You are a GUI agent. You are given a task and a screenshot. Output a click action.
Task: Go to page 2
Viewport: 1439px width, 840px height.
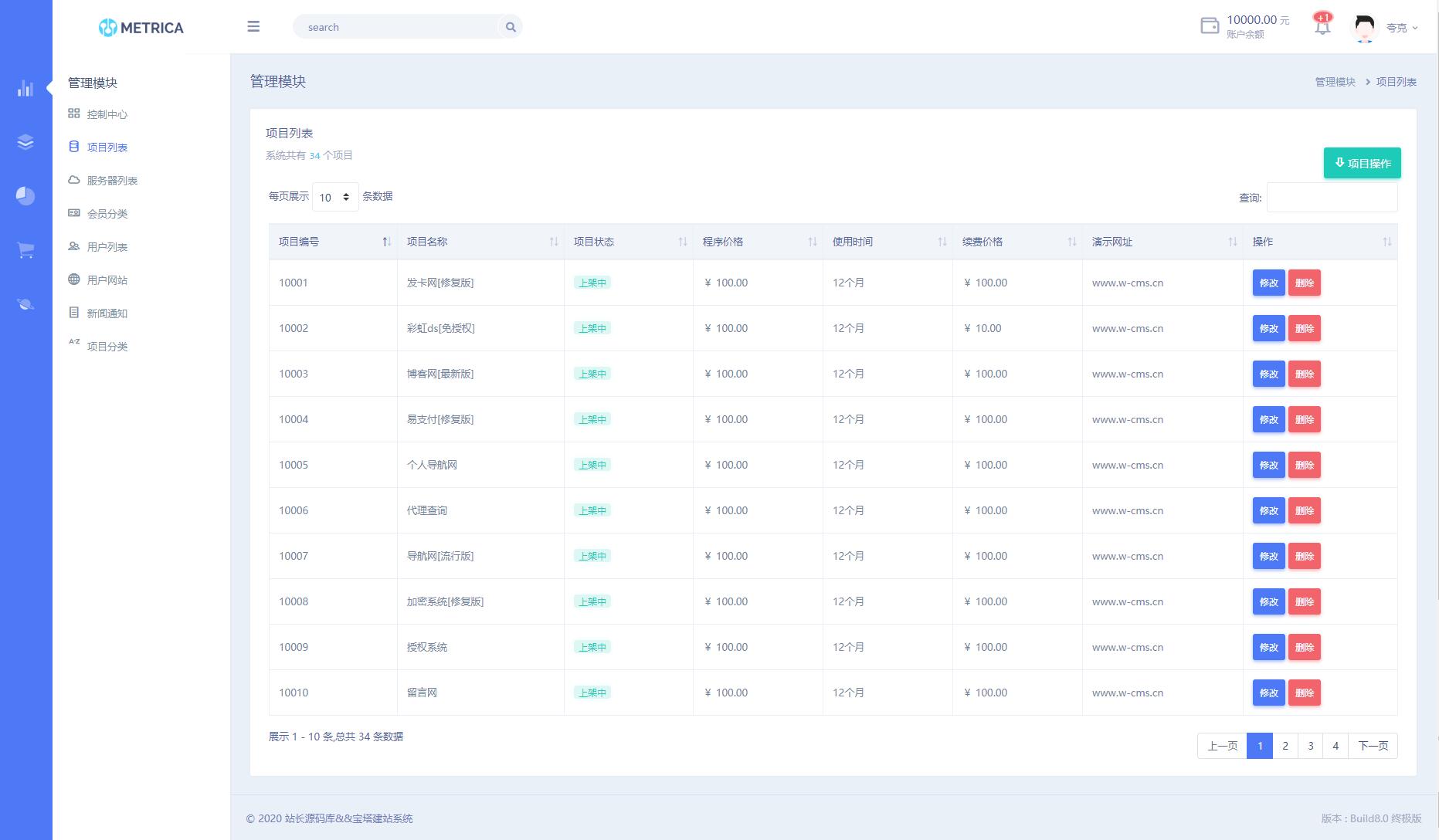(x=1285, y=746)
